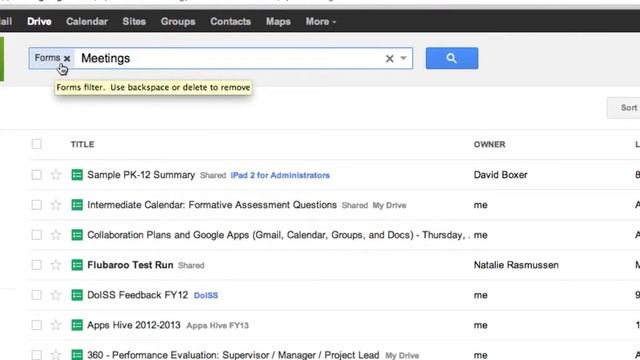
Task: Open Sample PK-12 Summary form
Action: 141,175
